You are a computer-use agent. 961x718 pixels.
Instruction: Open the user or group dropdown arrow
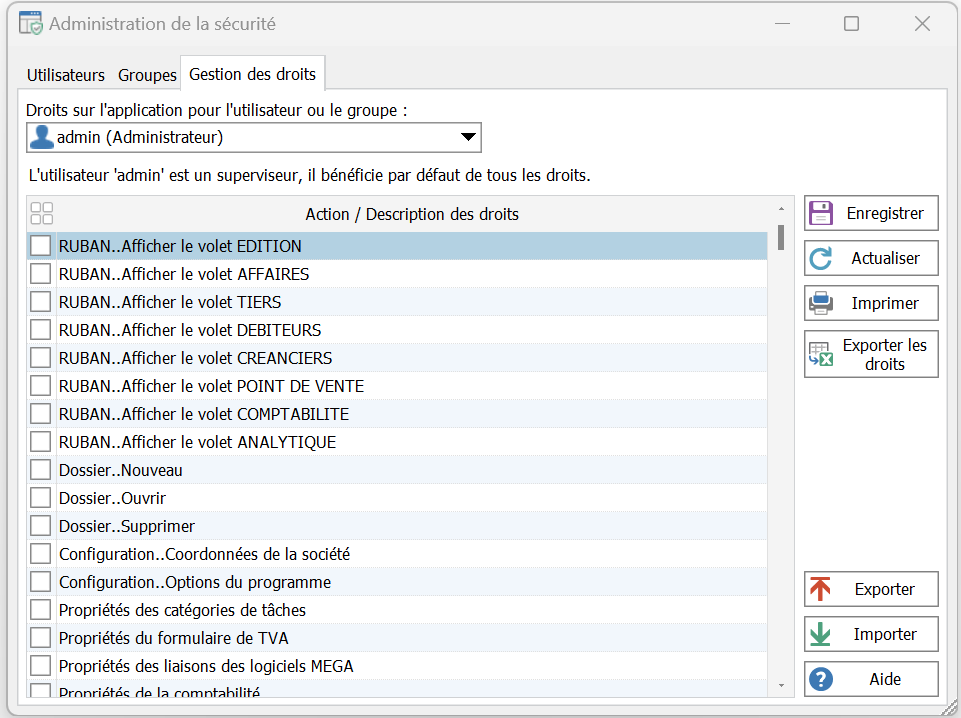tap(467, 138)
